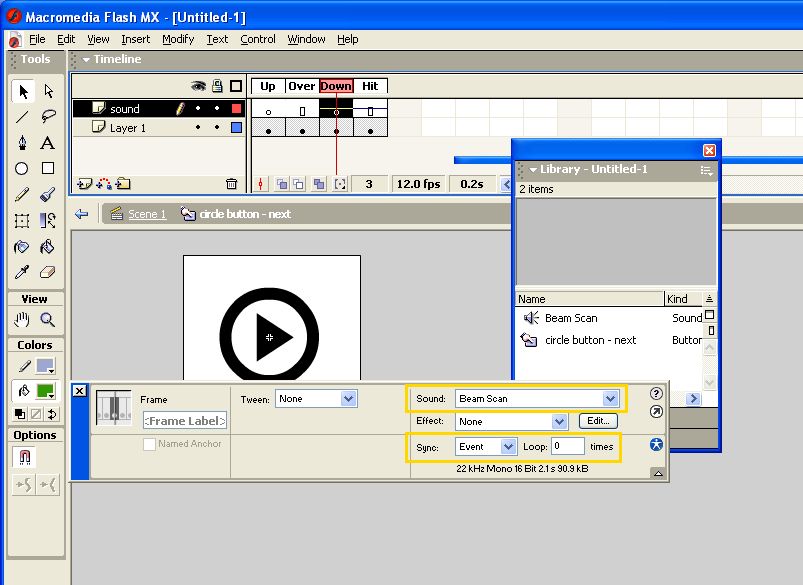This screenshot has height=585, width=803.
Task: Collapse Property inspector with bottom-right triangle
Action: [658, 473]
